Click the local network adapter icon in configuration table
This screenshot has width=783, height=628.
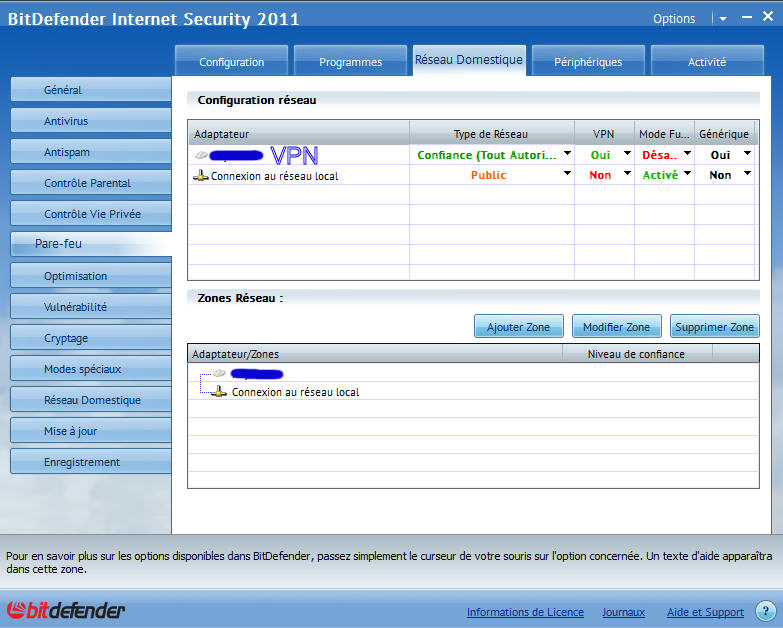[x=201, y=175]
